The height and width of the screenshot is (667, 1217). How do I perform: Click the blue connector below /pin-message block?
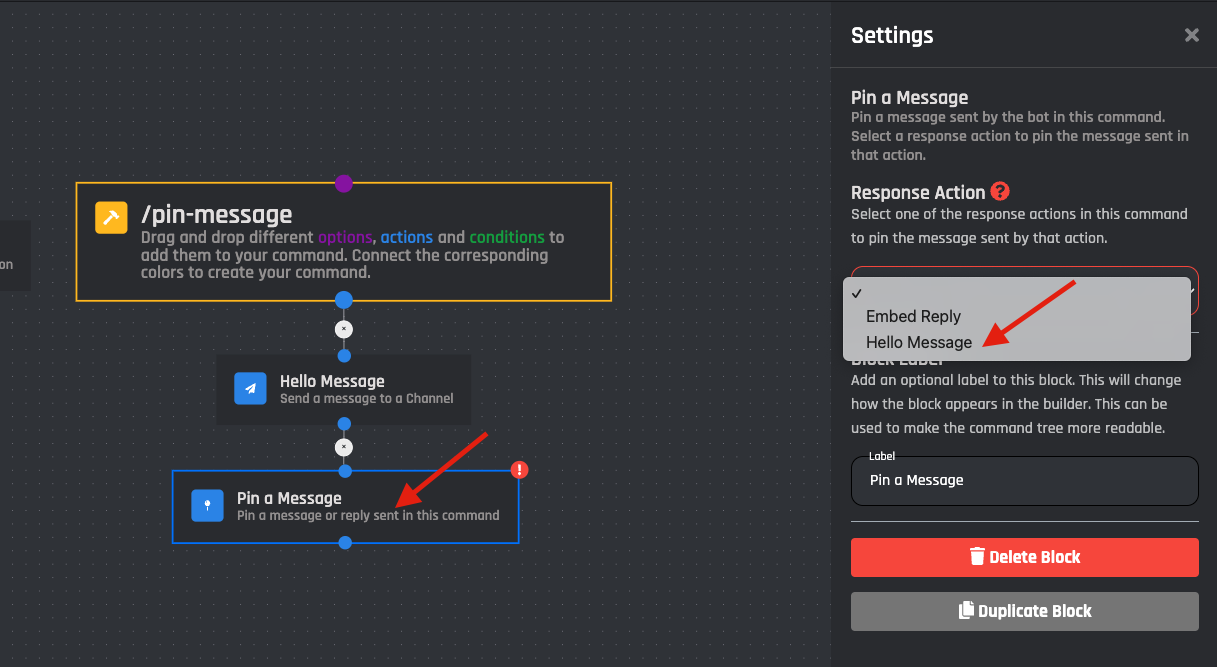(344, 300)
